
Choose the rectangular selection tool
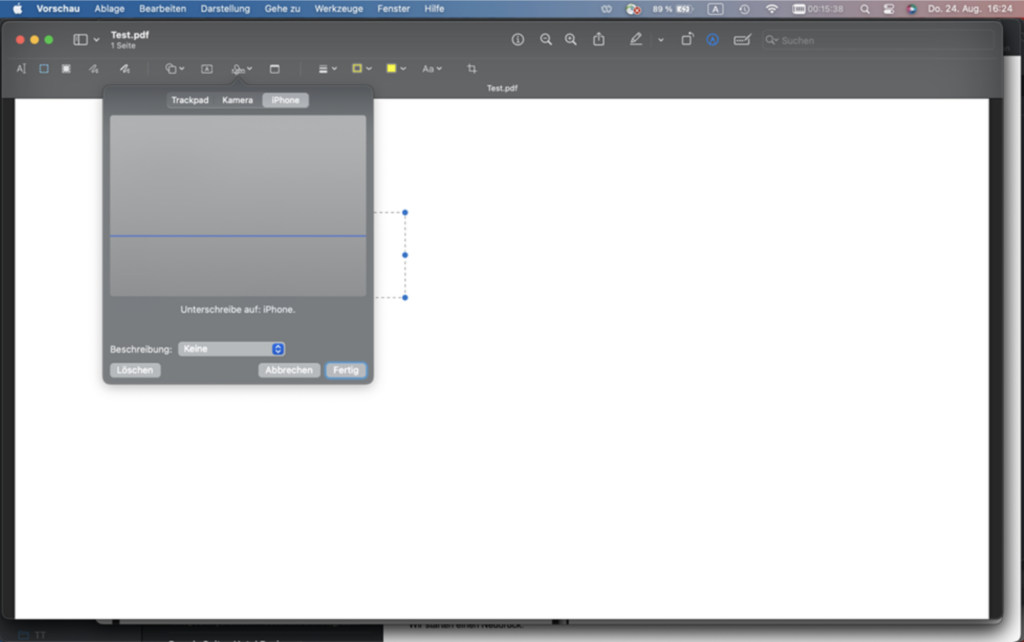[x=44, y=69]
